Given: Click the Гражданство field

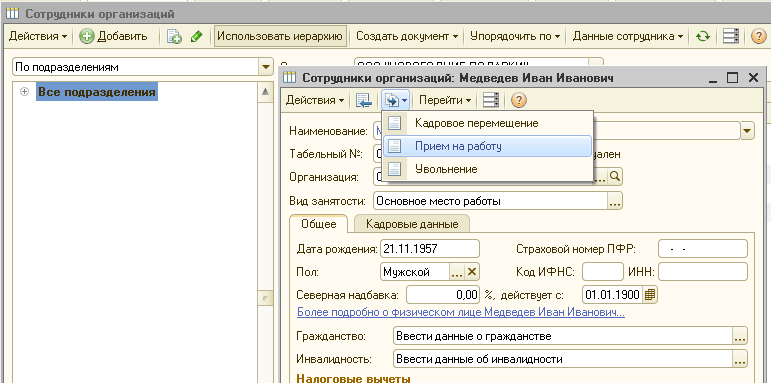Looking at the screenshot, I should [x=563, y=336].
